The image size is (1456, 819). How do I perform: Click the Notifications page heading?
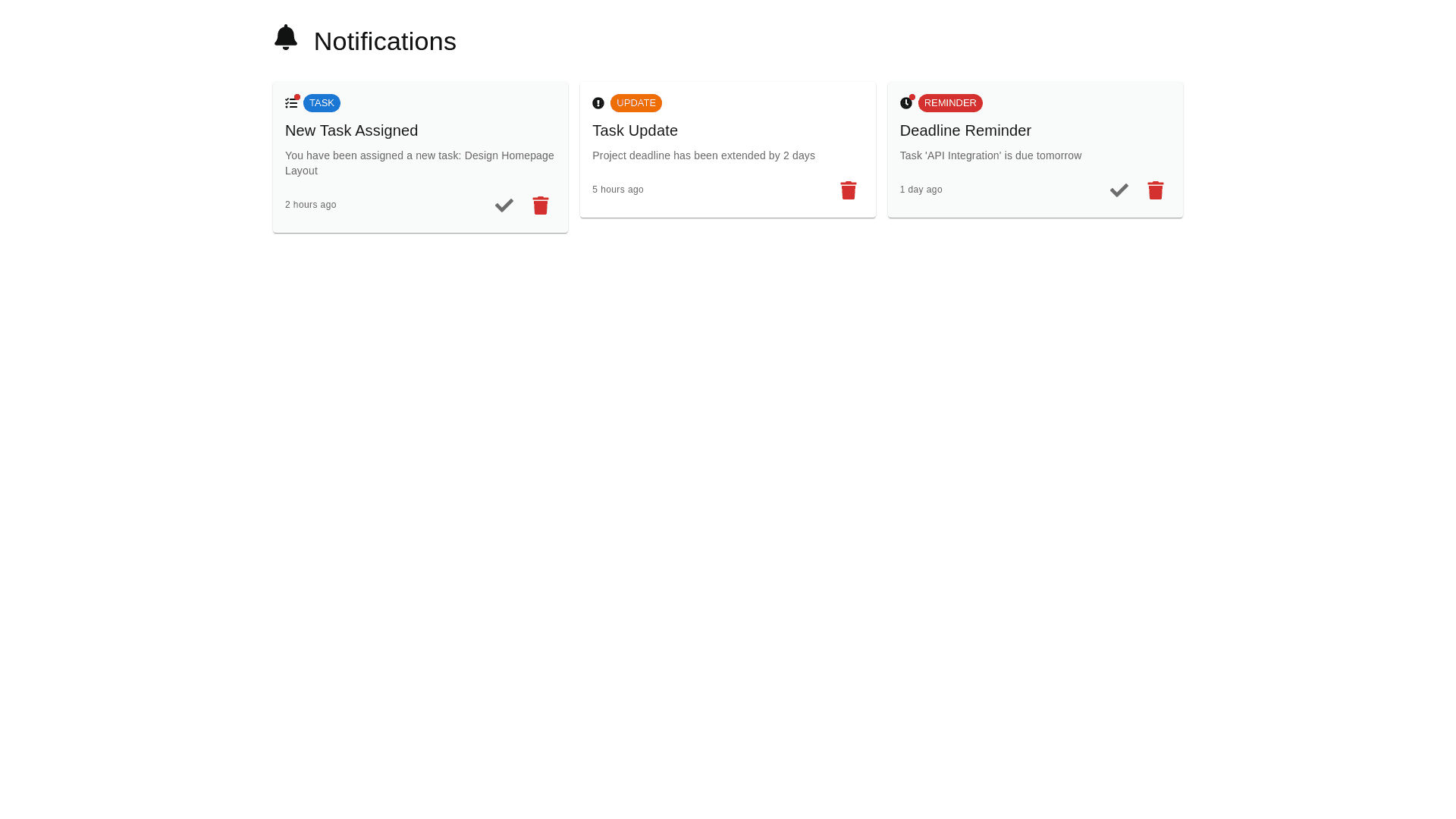tap(384, 41)
